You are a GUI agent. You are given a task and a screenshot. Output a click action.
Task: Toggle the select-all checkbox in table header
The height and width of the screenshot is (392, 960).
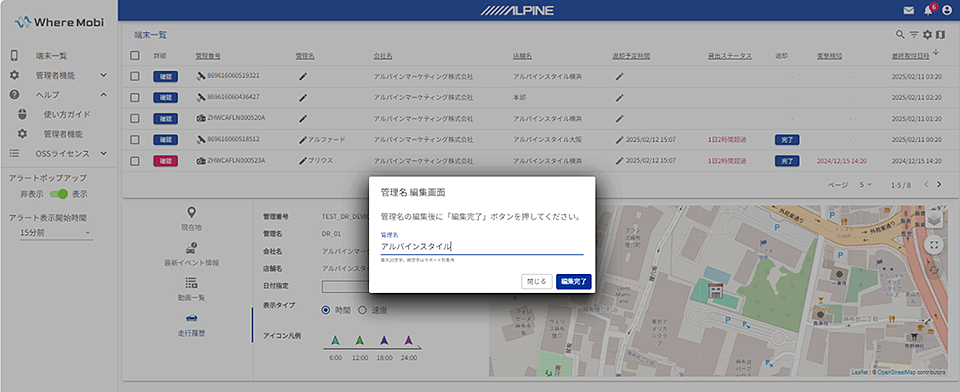click(135, 56)
